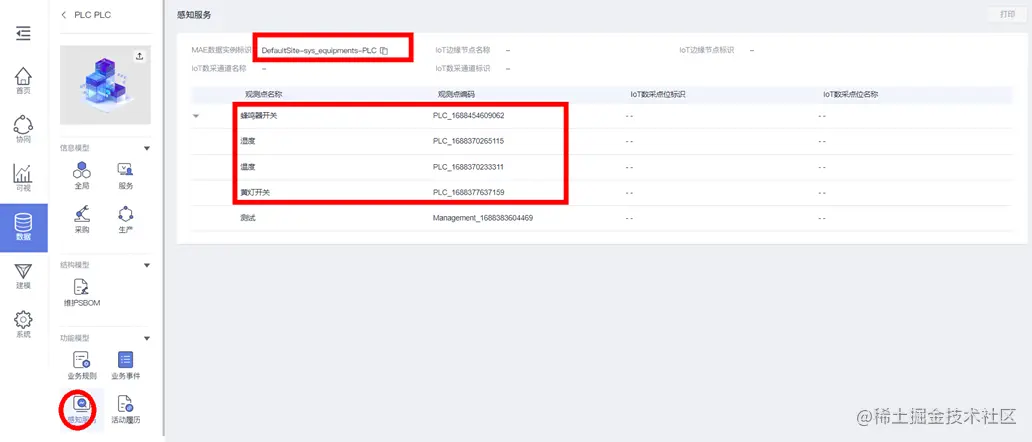1032x442 pixels.
Task: Select the 测试 observation point name
Action: (247, 218)
